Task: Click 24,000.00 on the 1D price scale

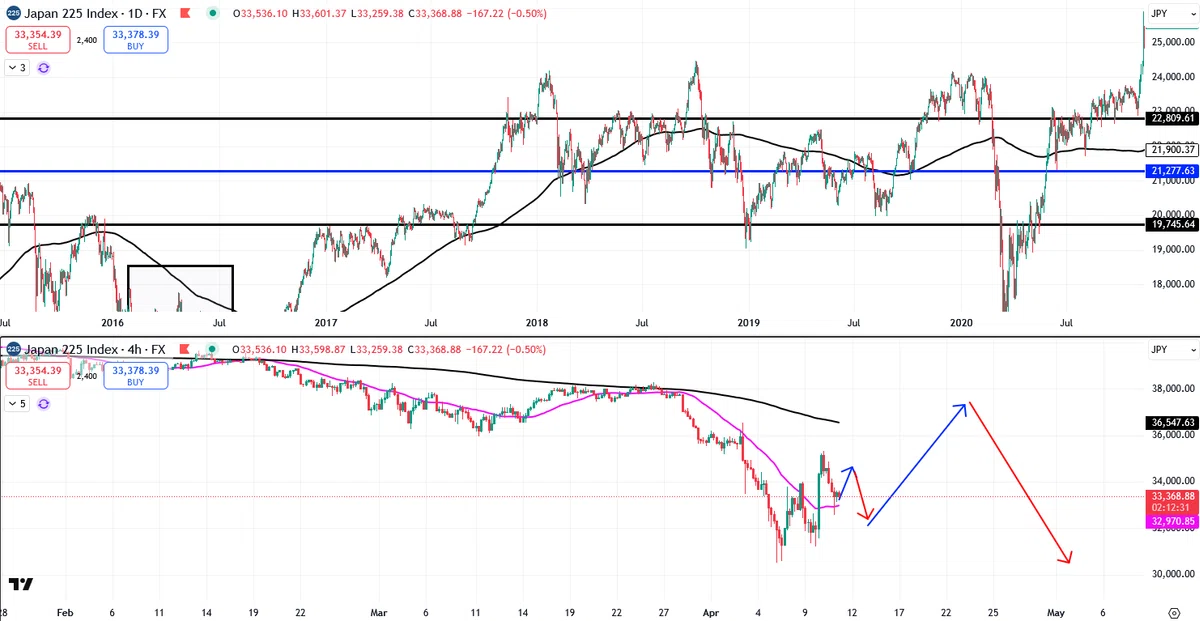Action: pyautogui.click(x=1174, y=77)
